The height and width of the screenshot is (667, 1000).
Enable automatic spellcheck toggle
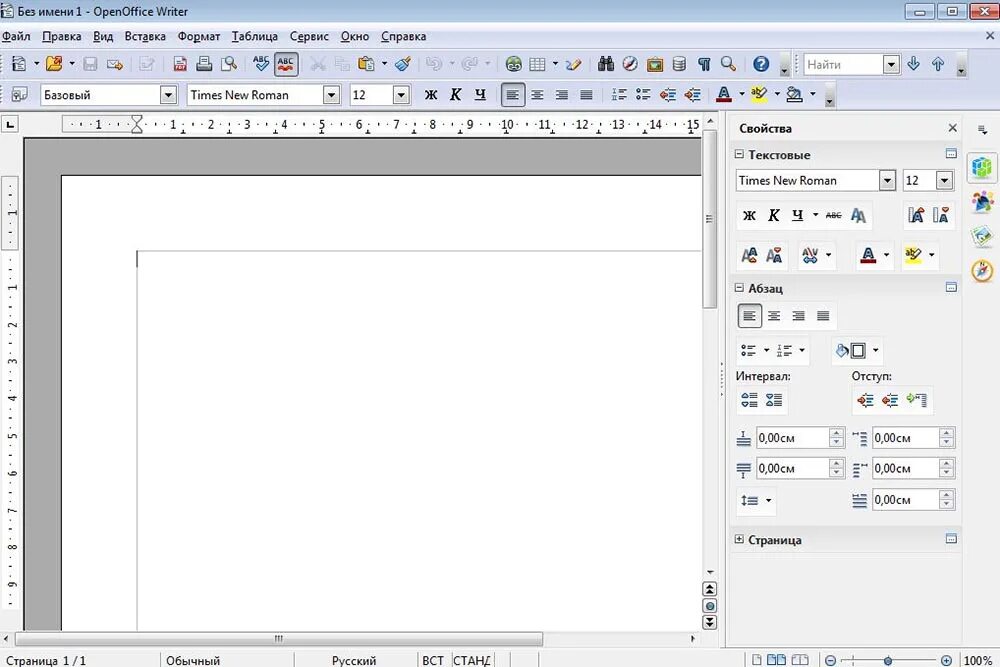tap(285, 63)
